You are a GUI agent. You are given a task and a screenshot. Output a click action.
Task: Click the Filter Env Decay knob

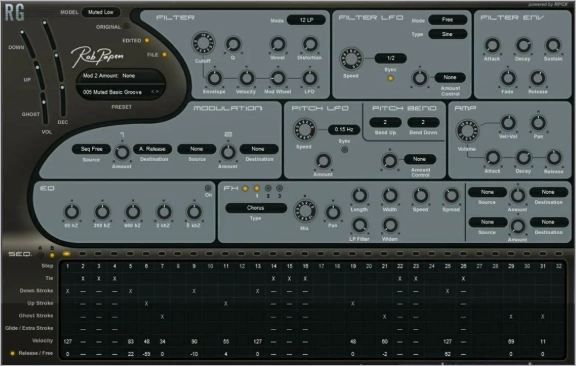[x=523, y=45]
